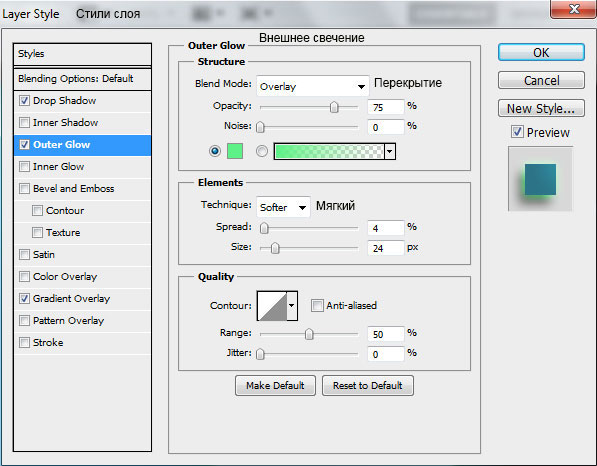This screenshot has width=597, height=466.
Task: Click the Contour curve thumbnail
Action: pyautogui.click(x=272, y=306)
